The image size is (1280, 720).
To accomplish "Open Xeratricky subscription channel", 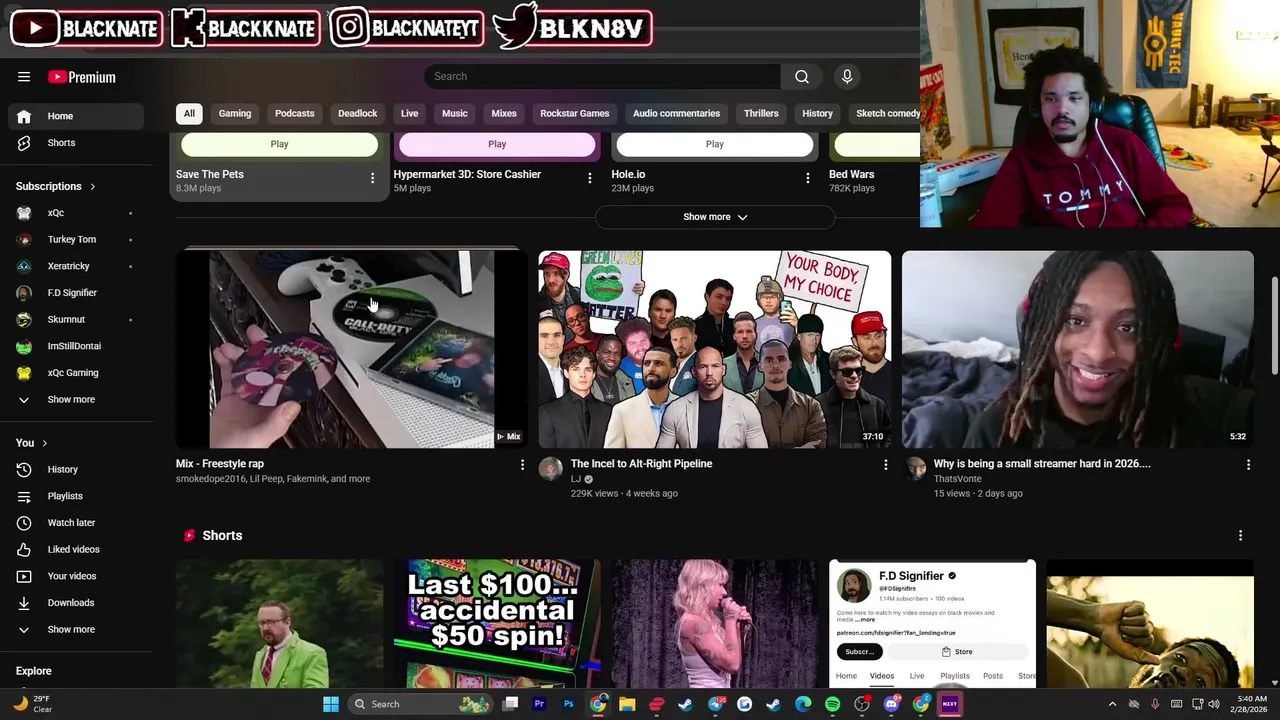I will pos(76,266).
